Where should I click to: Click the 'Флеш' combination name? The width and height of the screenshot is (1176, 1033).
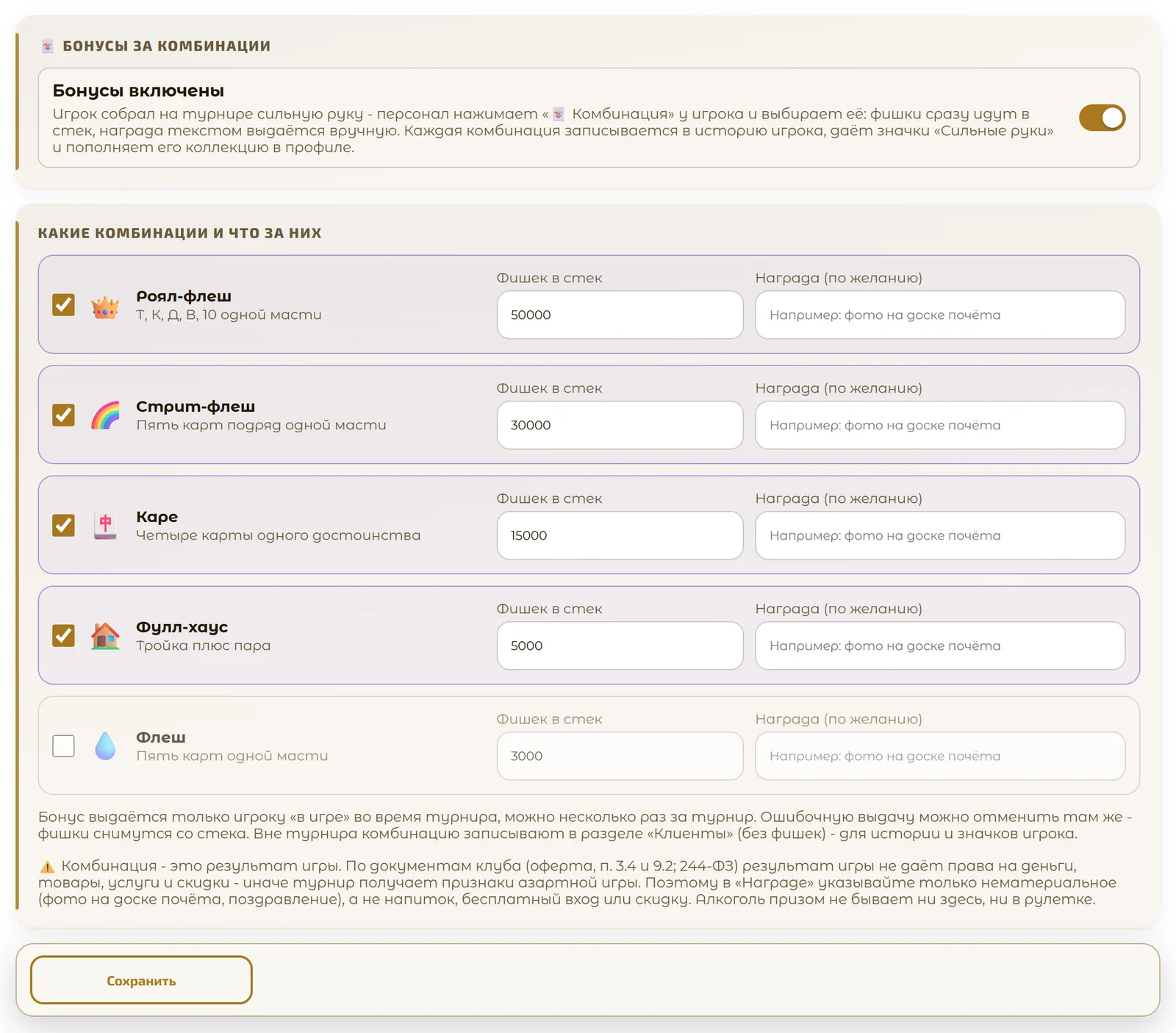pyautogui.click(x=160, y=737)
